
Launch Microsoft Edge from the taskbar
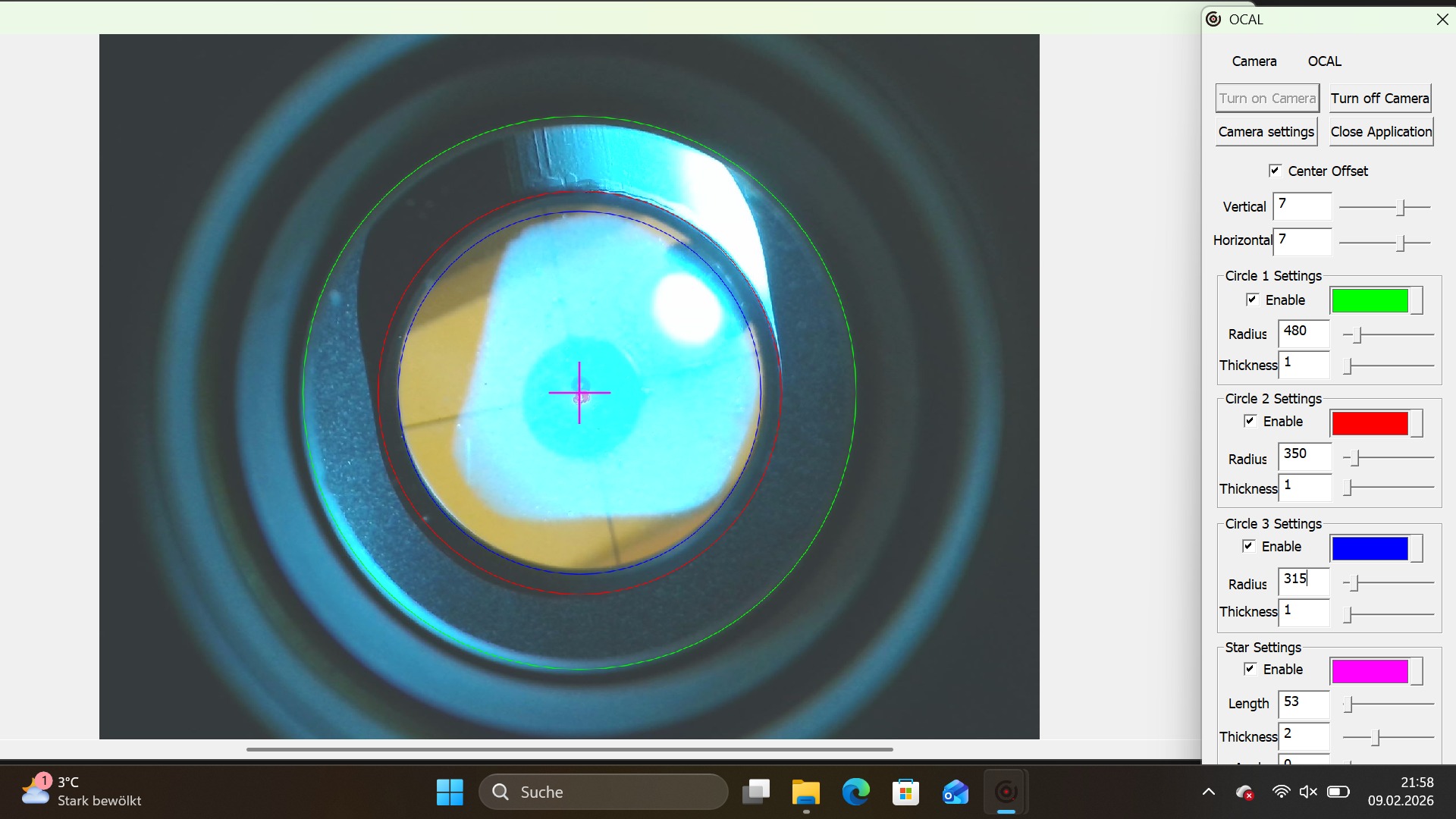point(855,792)
